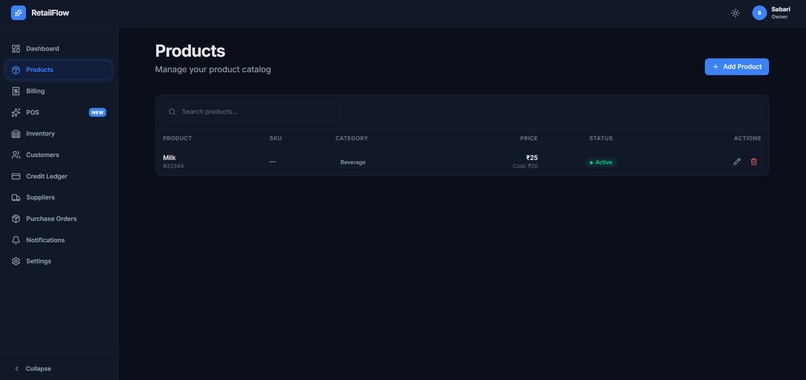
Task: Click the search magnifier icon
Action: click(x=172, y=112)
